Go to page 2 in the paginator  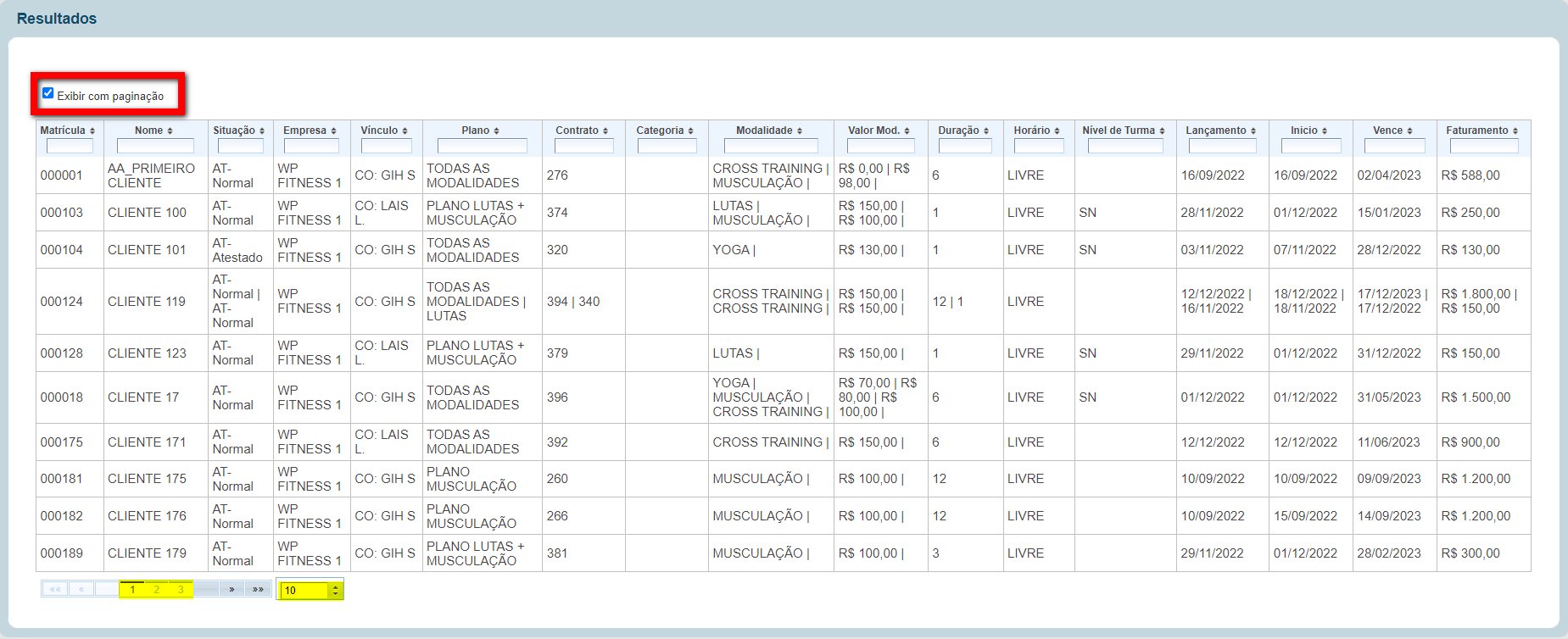[x=157, y=590]
